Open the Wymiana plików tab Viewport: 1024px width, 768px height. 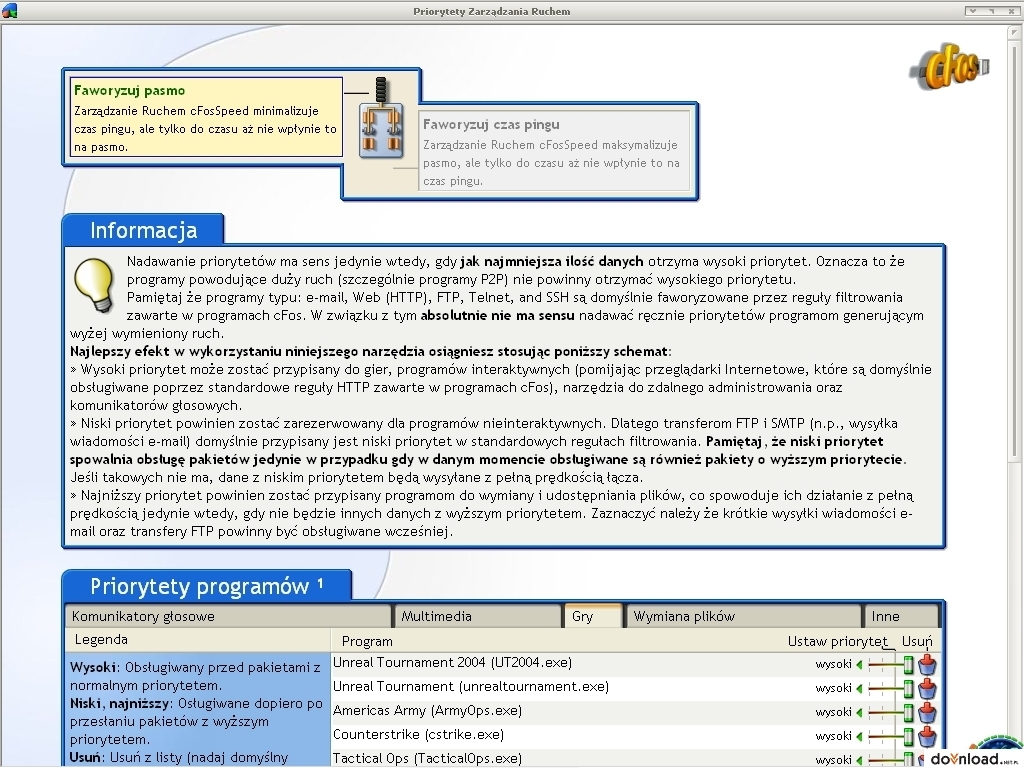click(743, 616)
